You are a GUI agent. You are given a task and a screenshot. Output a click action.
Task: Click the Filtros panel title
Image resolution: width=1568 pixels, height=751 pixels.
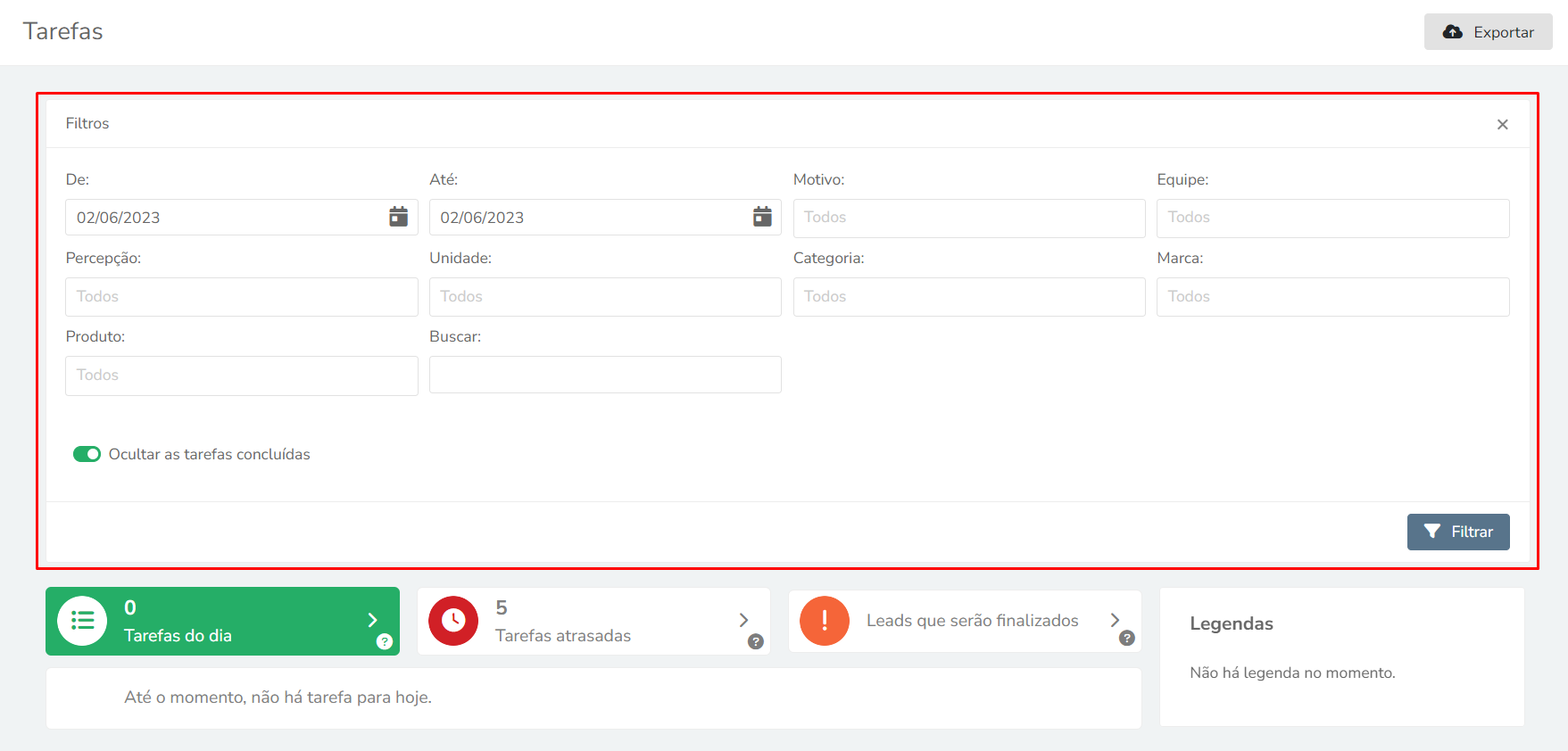[x=87, y=123]
